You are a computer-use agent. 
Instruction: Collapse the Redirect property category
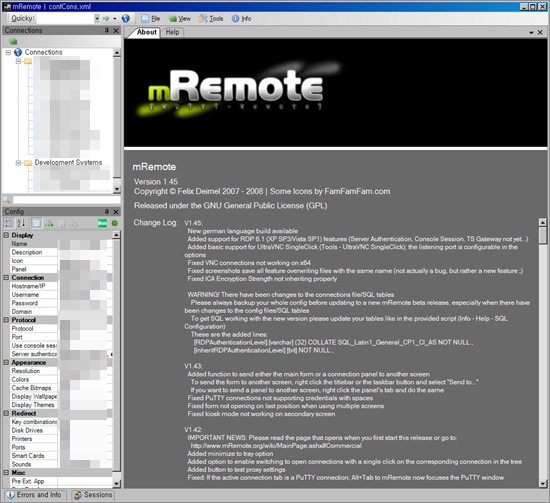pos(6,414)
